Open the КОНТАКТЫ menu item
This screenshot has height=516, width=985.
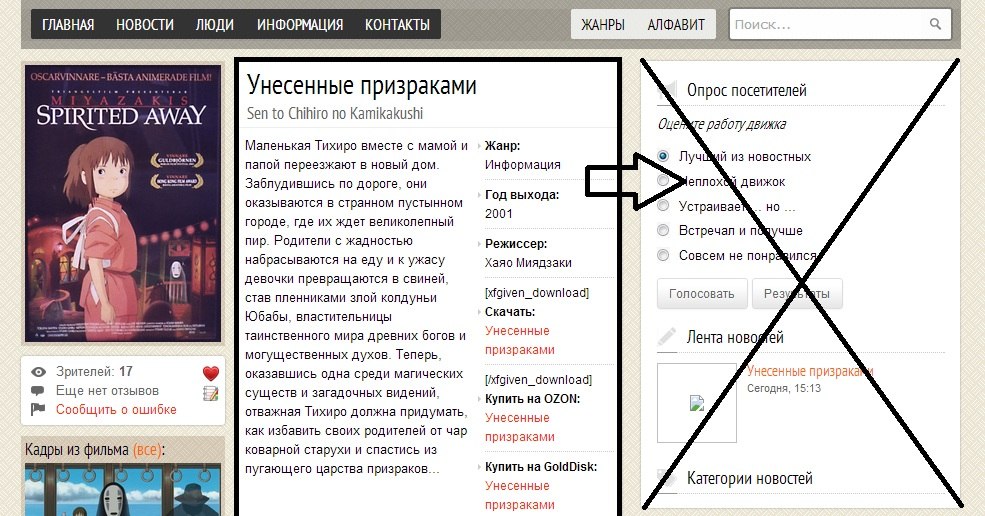[x=398, y=25]
